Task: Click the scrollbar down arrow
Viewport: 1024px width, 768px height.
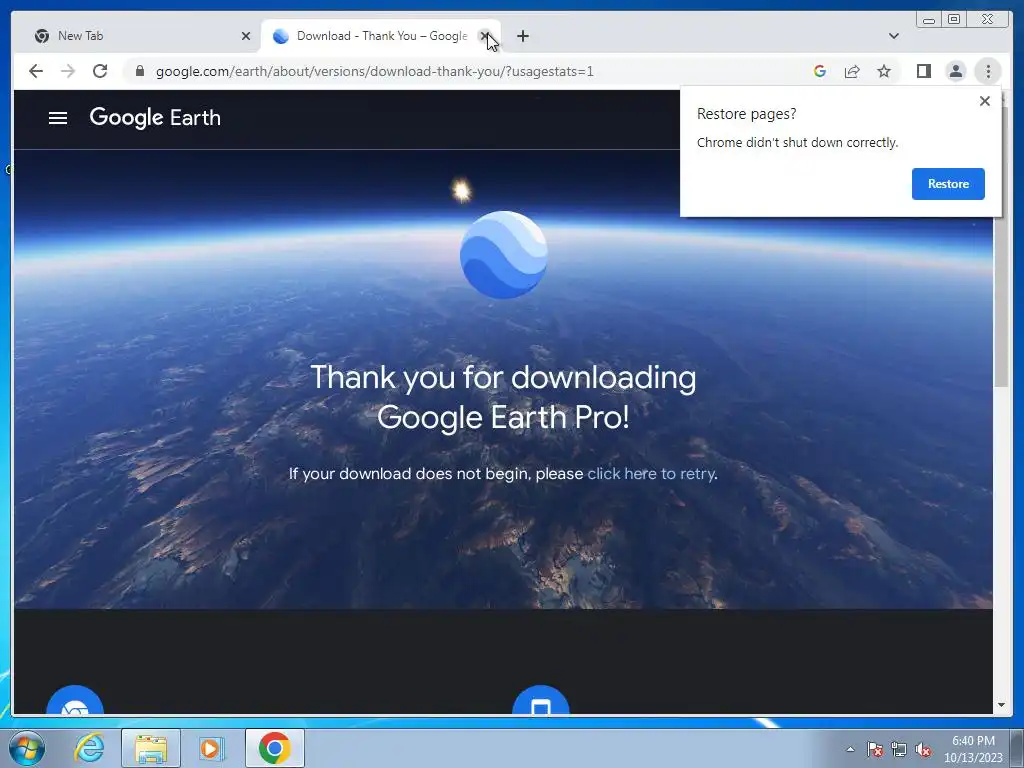Action: pyautogui.click(x=1000, y=705)
